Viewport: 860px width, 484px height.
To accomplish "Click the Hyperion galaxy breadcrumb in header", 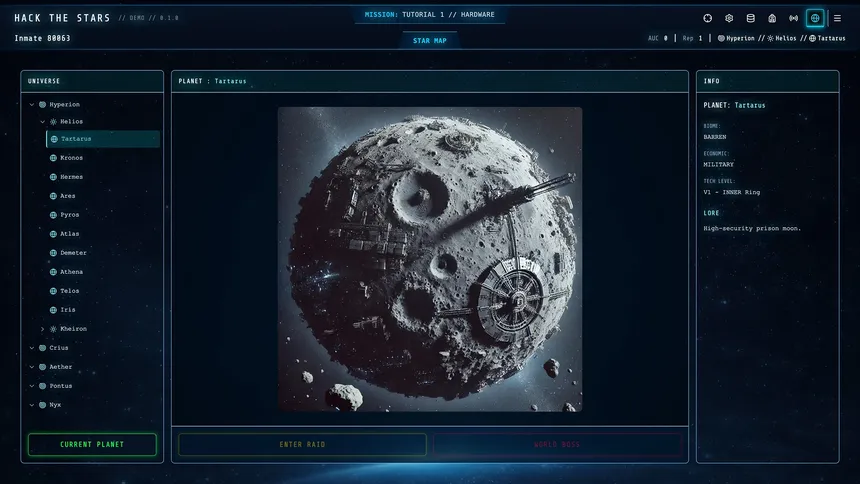I will click(736, 38).
